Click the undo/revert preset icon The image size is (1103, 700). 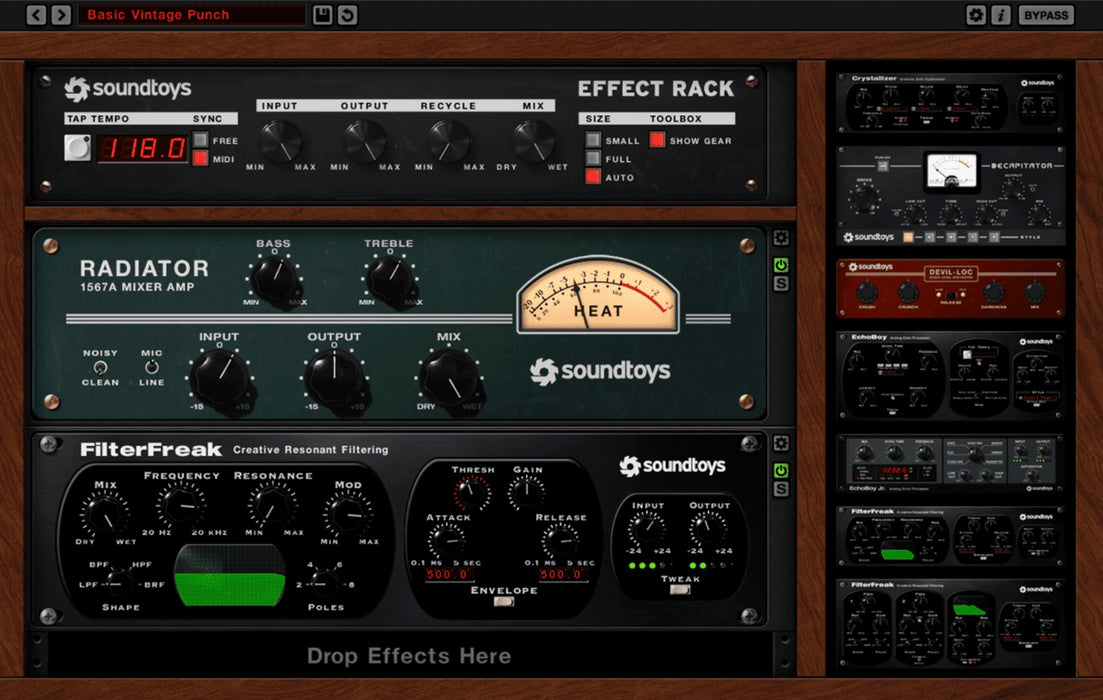click(x=347, y=15)
